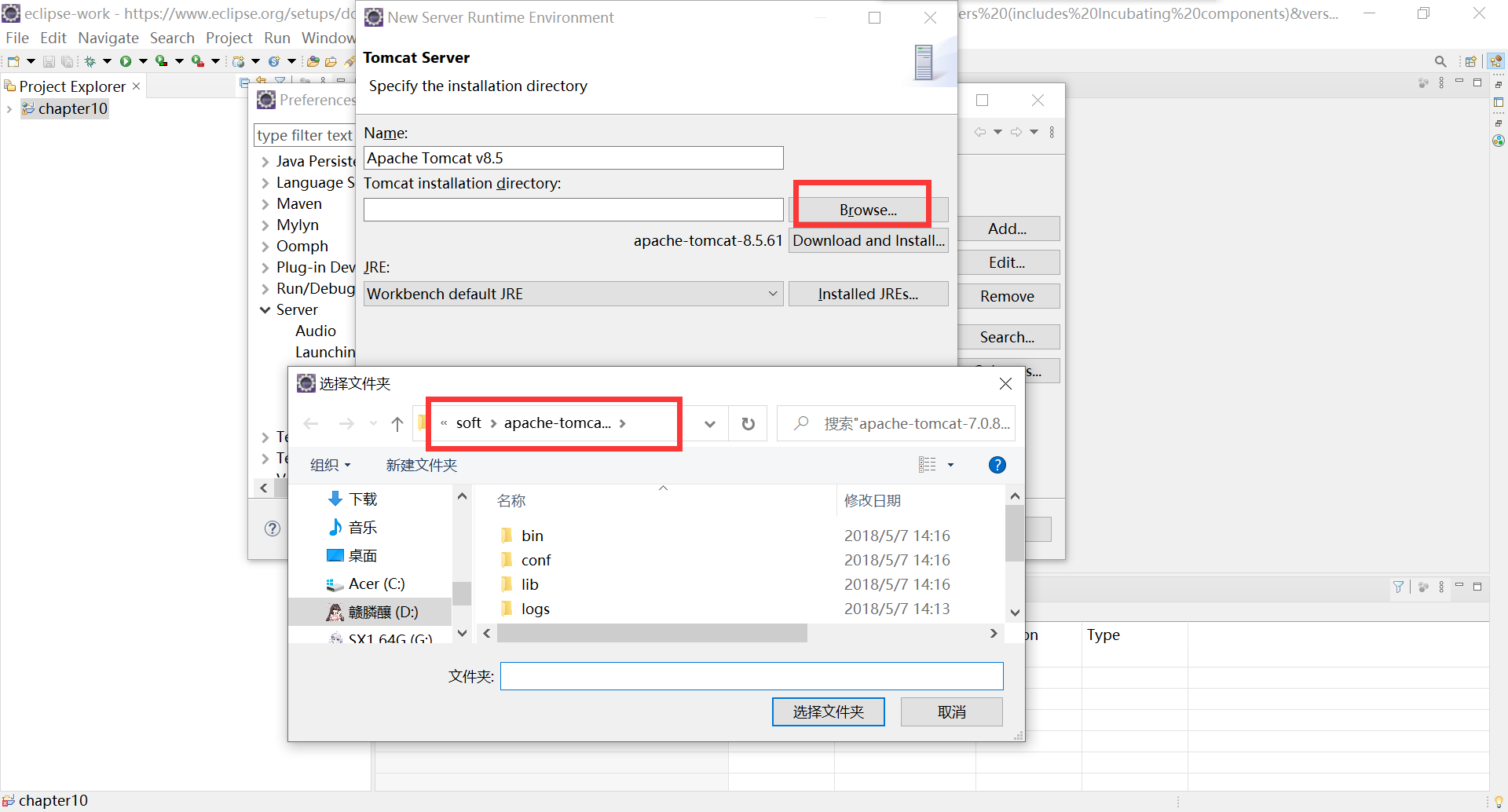Select the Java EE perspective icon

click(1496, 60)
